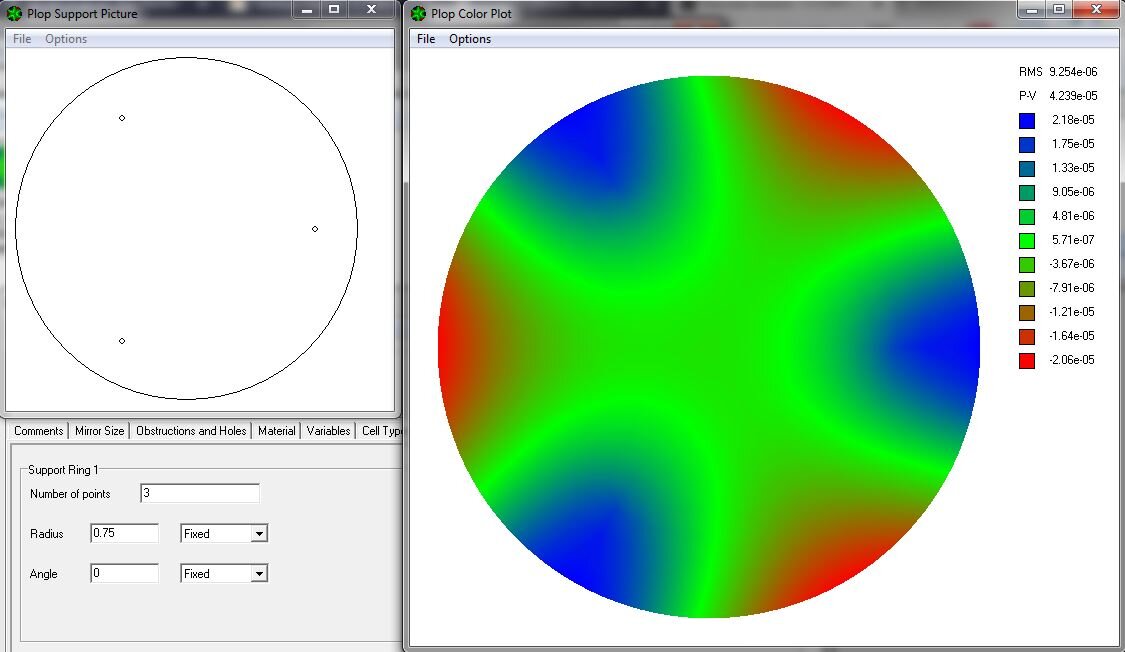Switch to the Mirror Size tab
1125x652 pixels.
click(99, 431)
